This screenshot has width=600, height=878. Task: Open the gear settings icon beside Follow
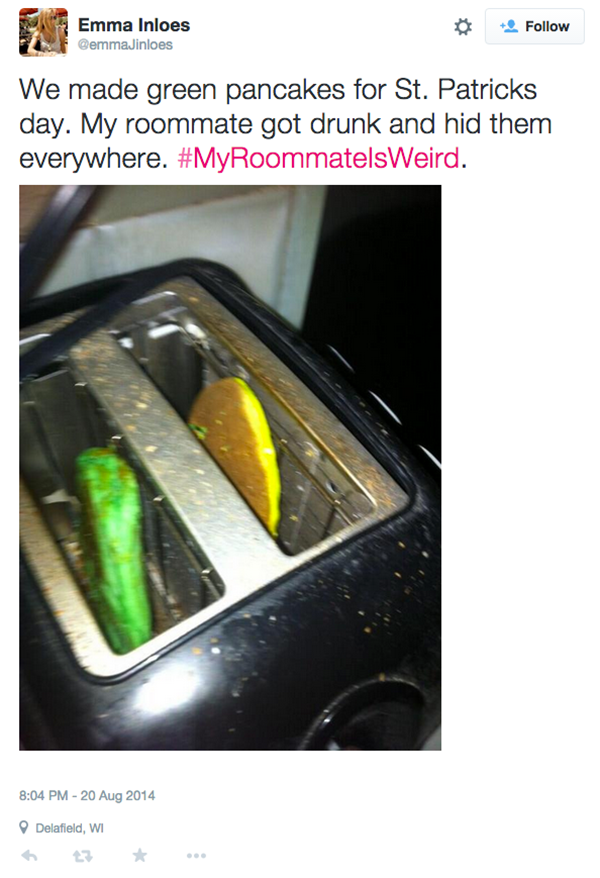coord(463,26)
